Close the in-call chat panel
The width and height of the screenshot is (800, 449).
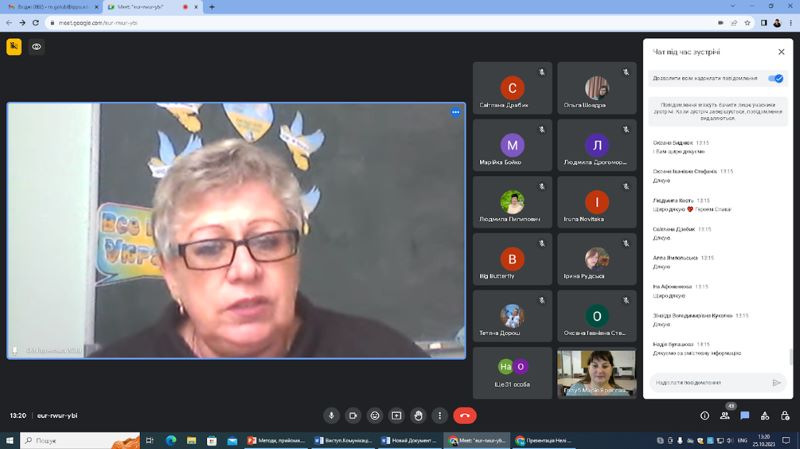(781, 52)
